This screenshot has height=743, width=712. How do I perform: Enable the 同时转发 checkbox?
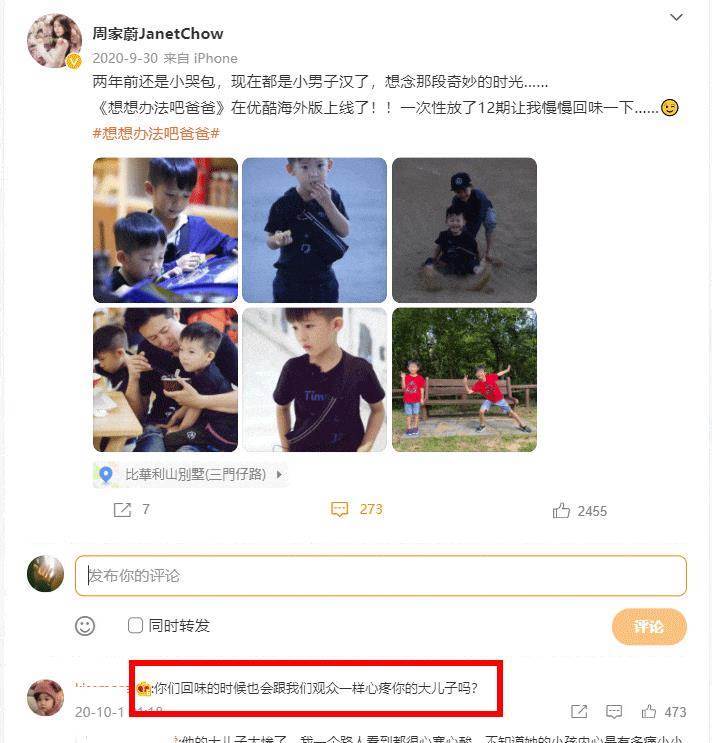(135, 625)
